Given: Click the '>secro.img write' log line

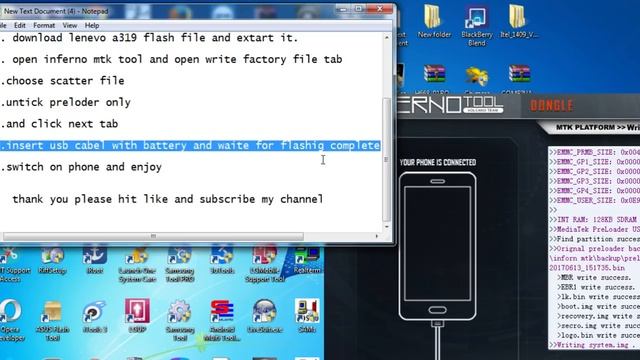Looking at the screenshot, I should (598, 326).
